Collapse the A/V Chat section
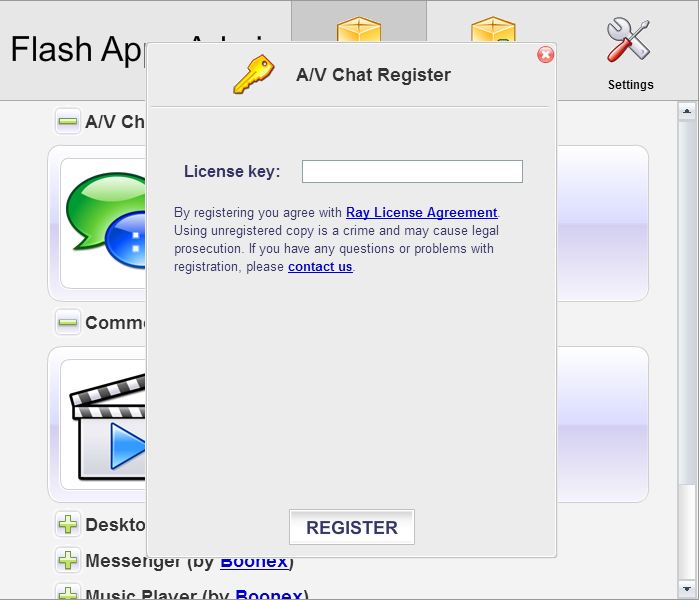Viewport: 699px width, 600px height. tap(68, 122)
